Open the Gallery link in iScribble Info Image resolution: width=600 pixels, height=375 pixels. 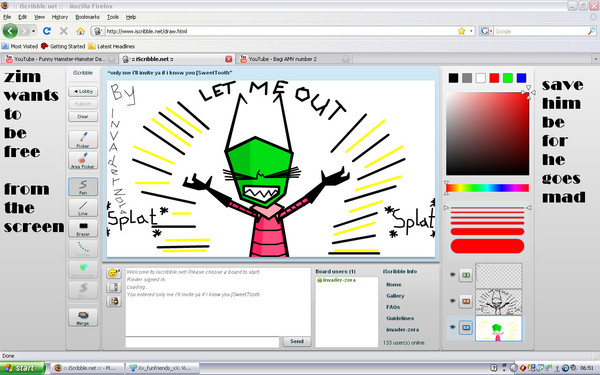(x=395, y=296)
